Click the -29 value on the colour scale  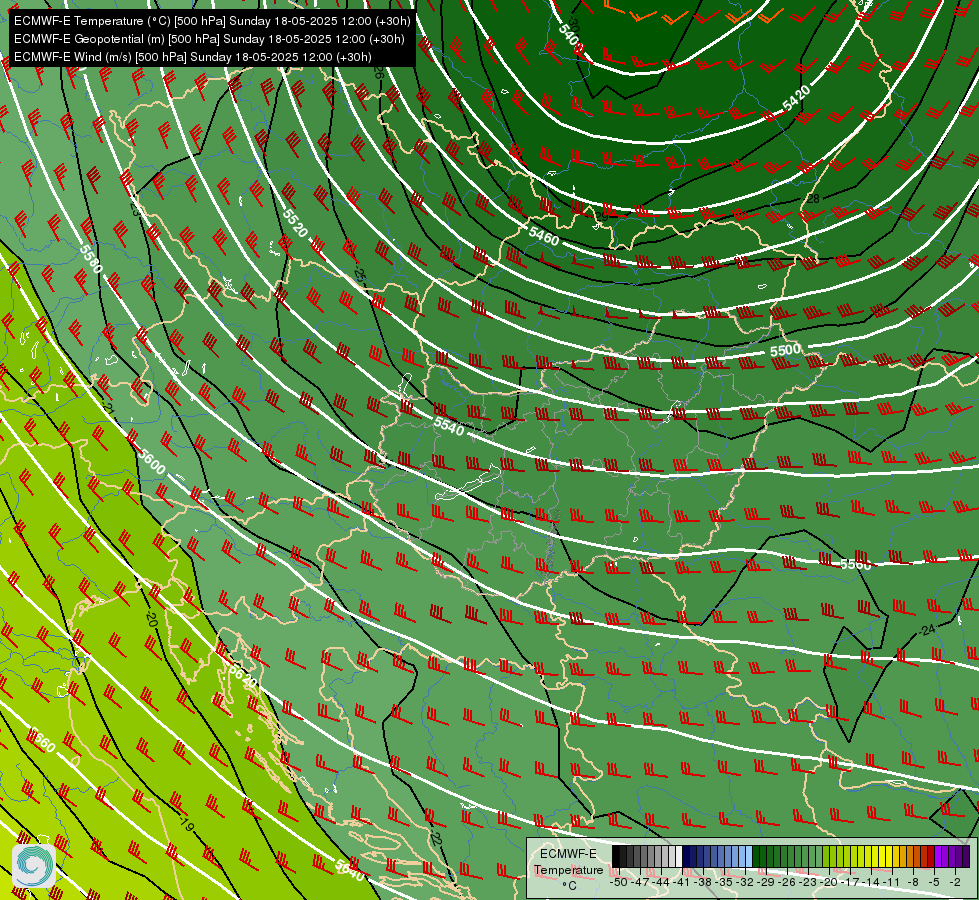tap(767, 882)
